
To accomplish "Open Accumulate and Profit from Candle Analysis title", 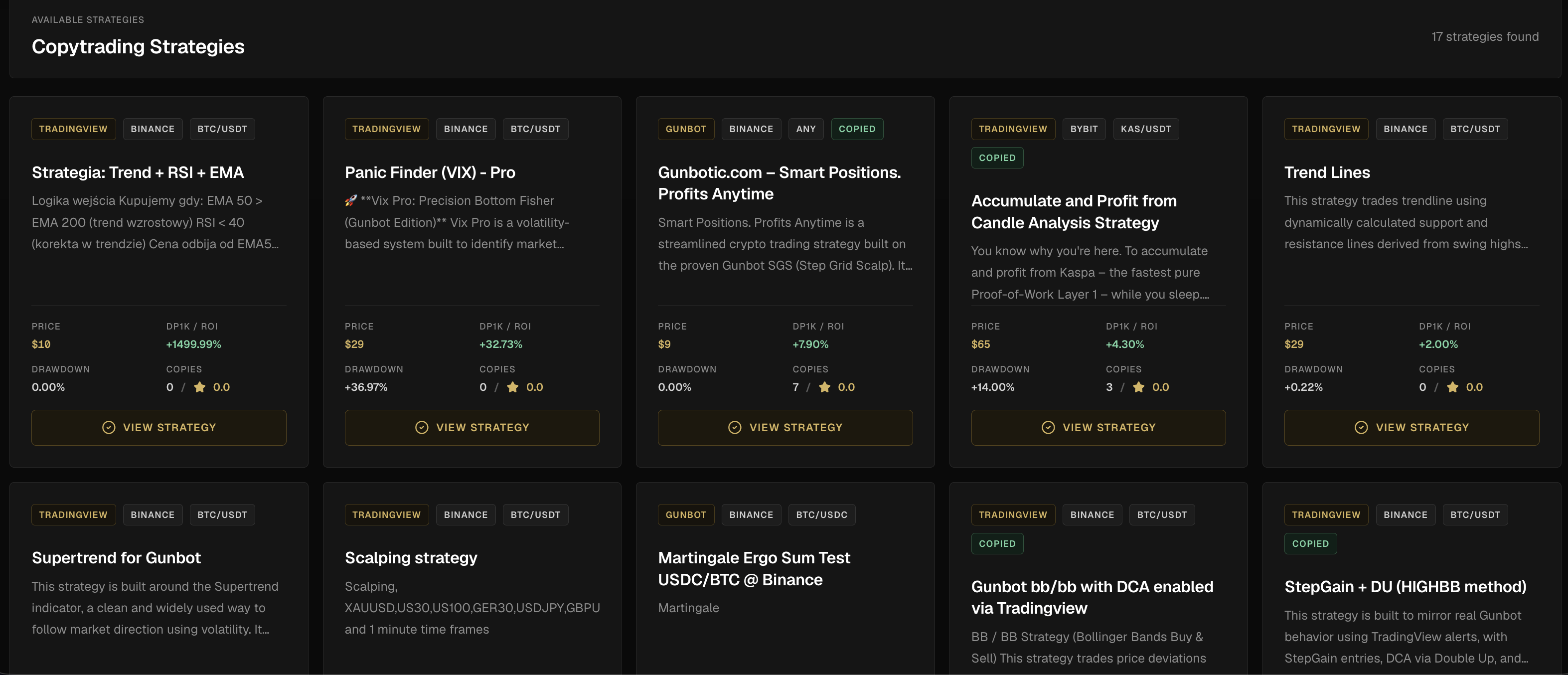I will click(x=1074, y=212).
